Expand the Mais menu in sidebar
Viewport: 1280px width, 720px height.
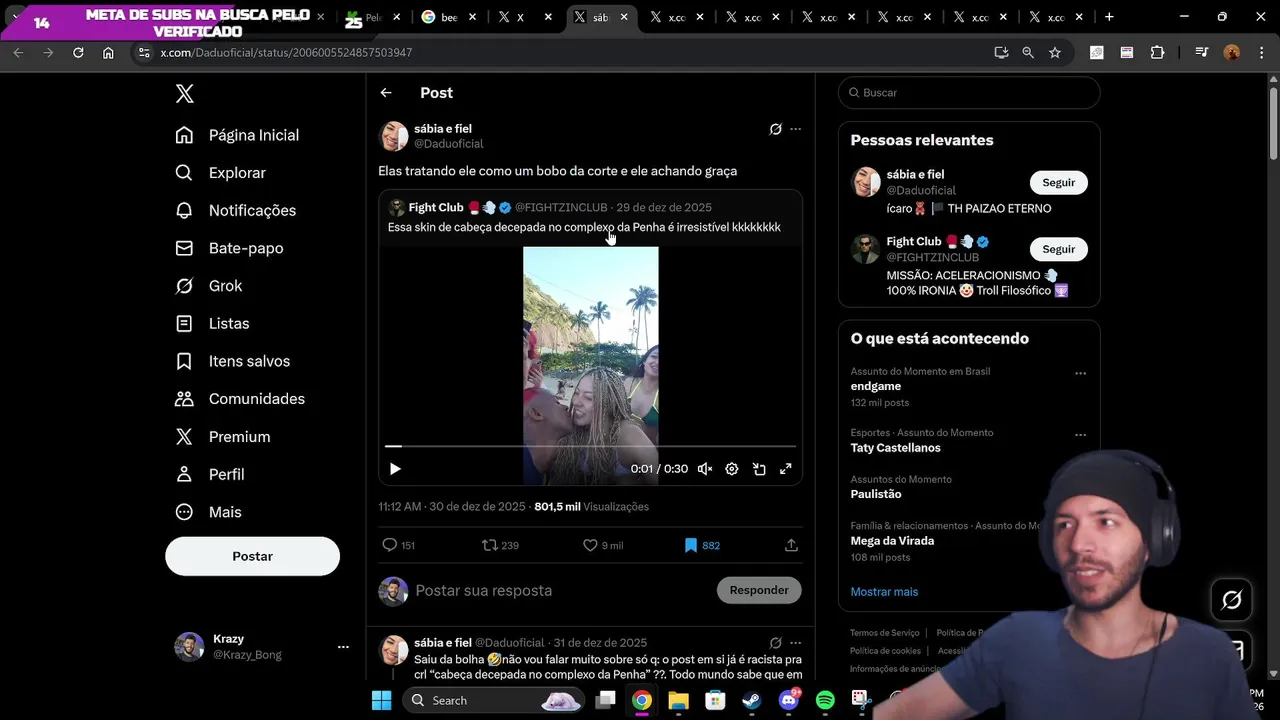[x=208, y=512]
